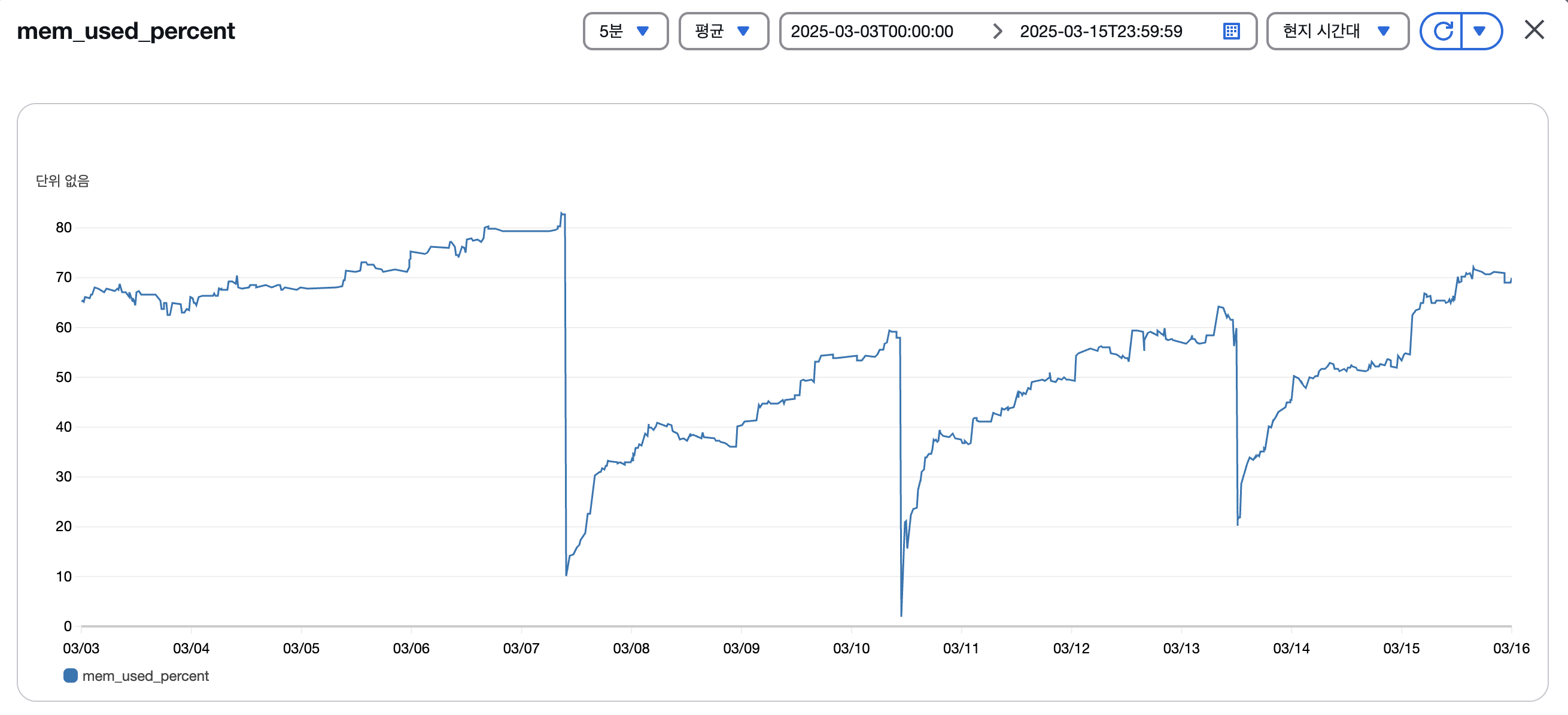Open the calendar date picker icon
The width and height of the screenshot is (1568, 715).
click(x=1232, y=31)
